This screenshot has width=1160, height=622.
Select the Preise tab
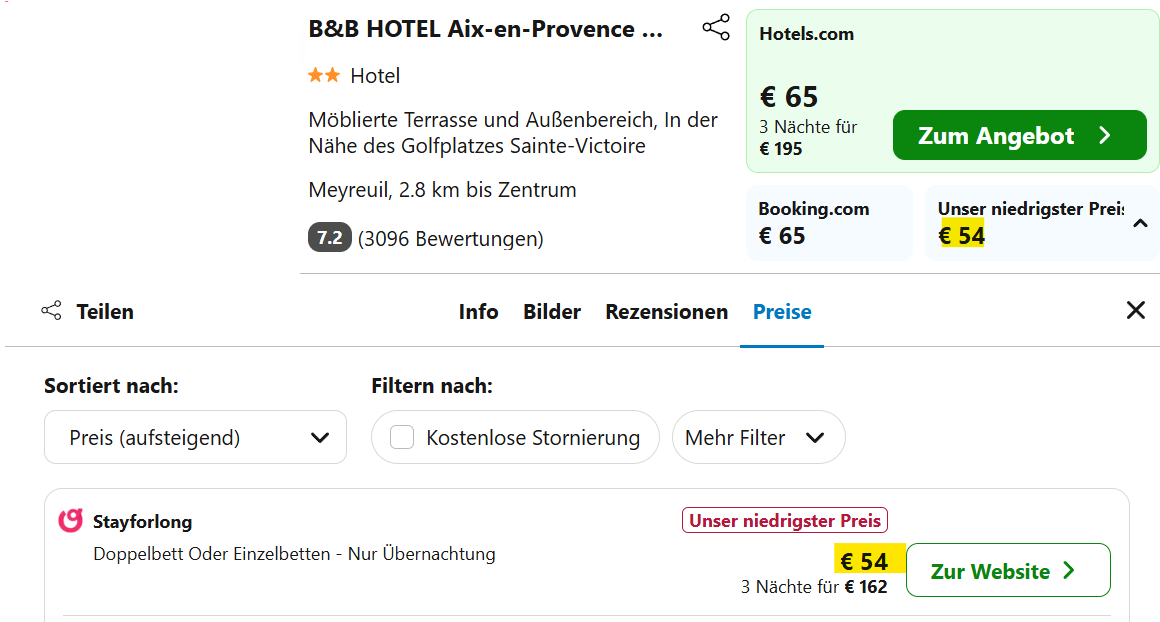tap(782, 312)
